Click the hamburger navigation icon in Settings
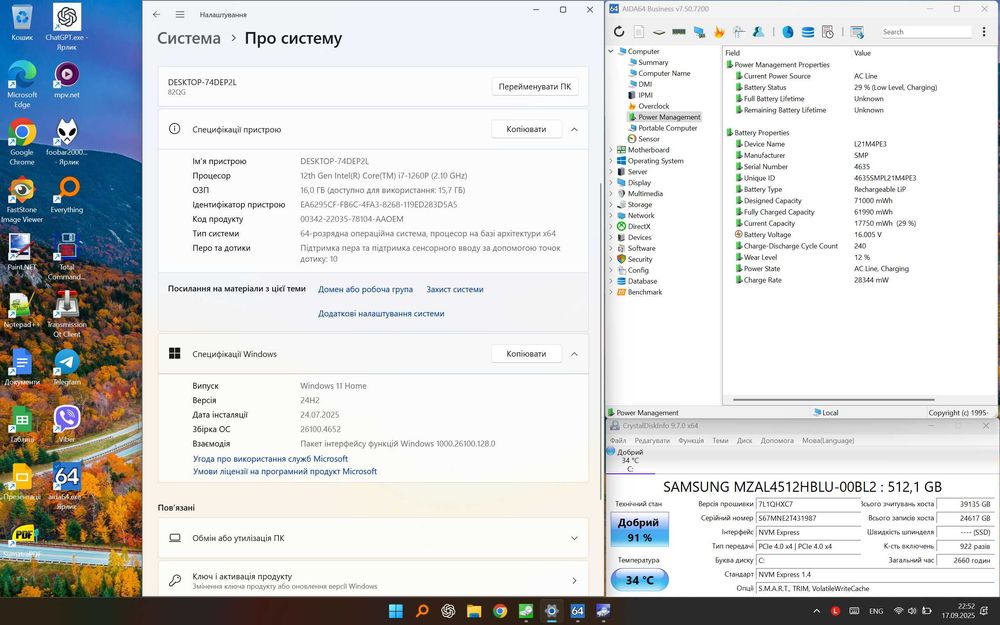This screenshot has height=625, width=1000. tap(180, 14)
